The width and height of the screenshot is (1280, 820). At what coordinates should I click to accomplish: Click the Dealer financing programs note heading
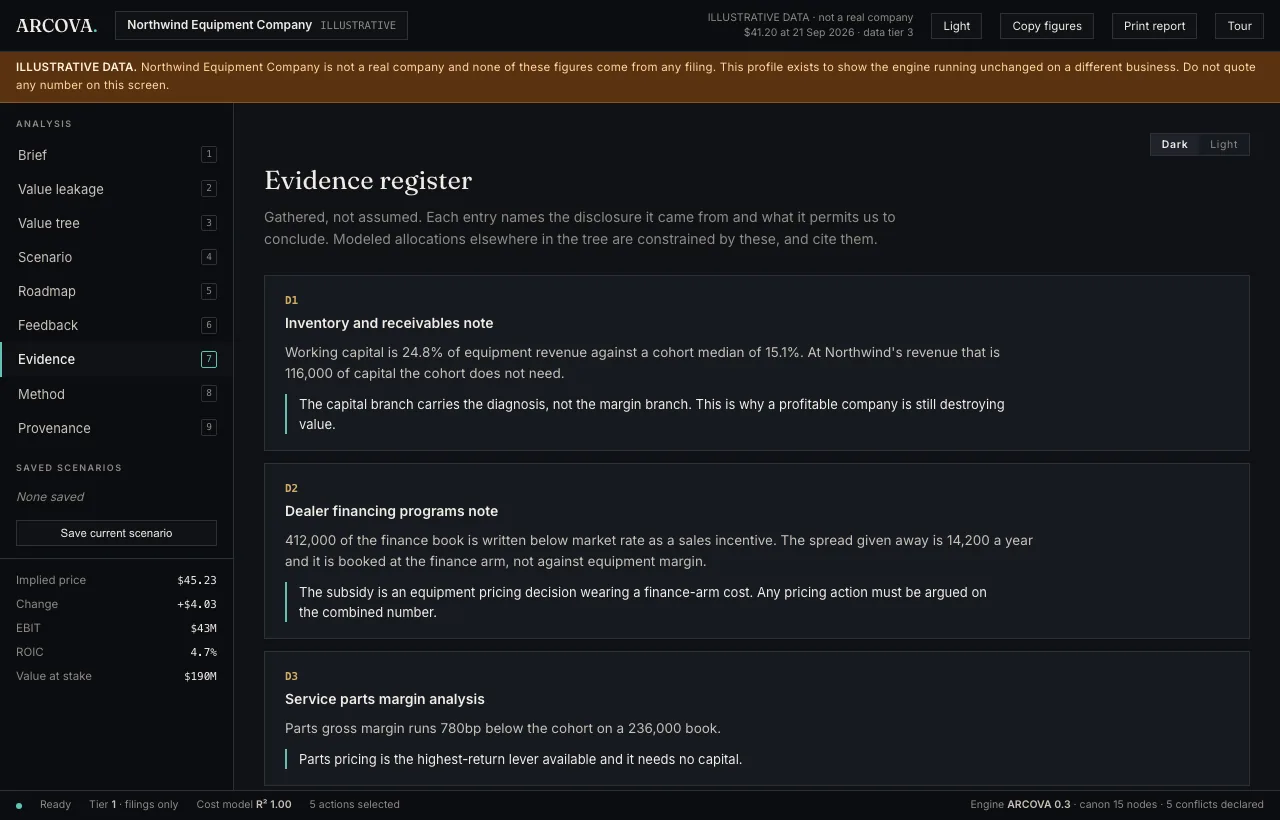[x=391, y=511]
